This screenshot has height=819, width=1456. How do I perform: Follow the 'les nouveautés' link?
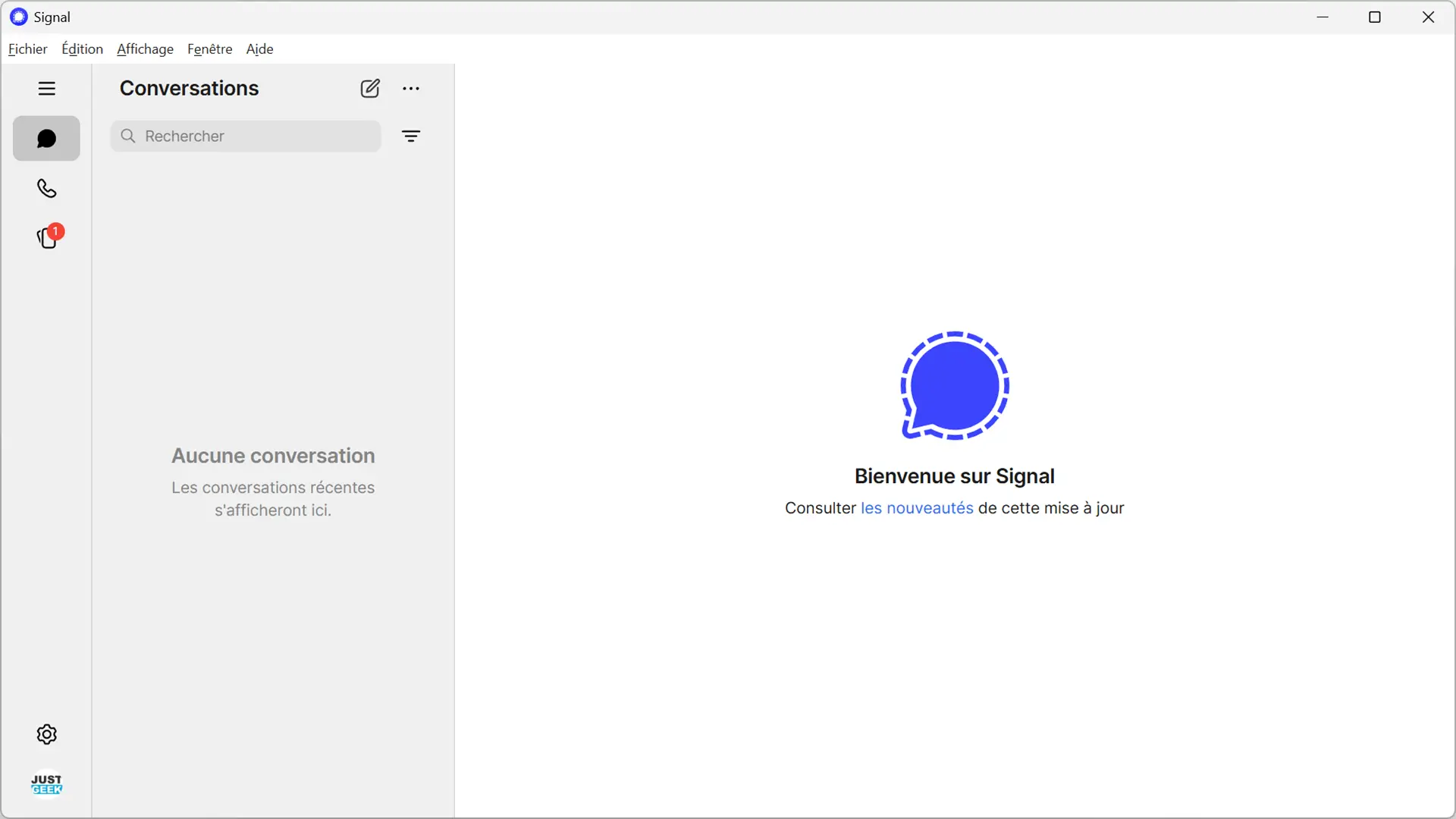(917, 508)
